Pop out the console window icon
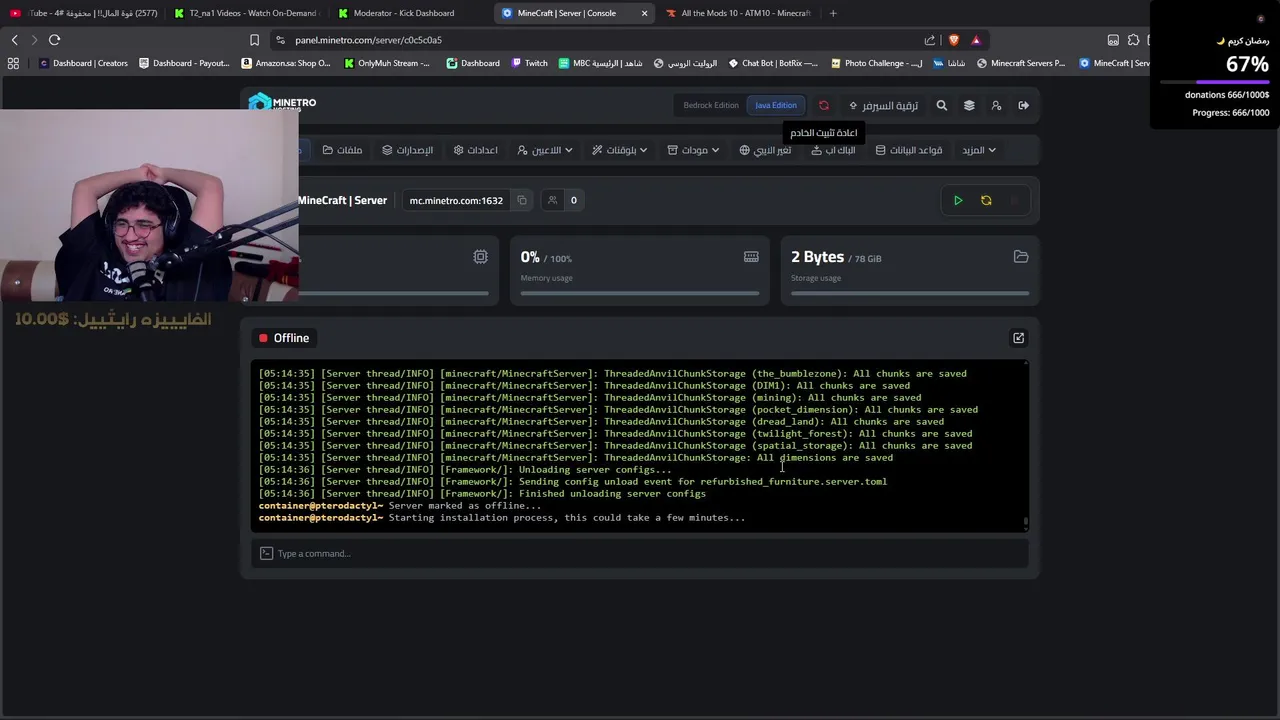1280x720 pixels. 1019,338
